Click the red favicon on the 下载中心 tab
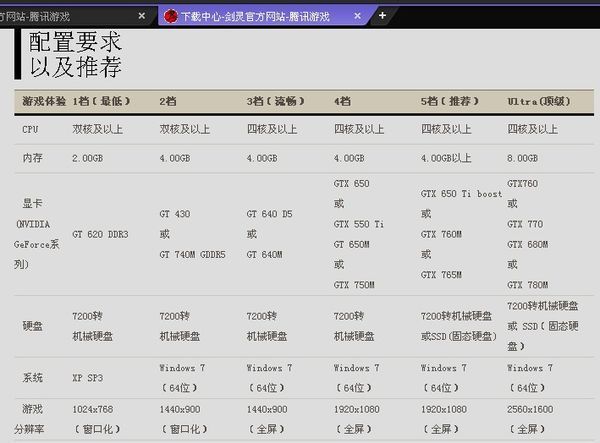Image resolution: width=600 pixels, height=443 pixels. pos(170,16)
